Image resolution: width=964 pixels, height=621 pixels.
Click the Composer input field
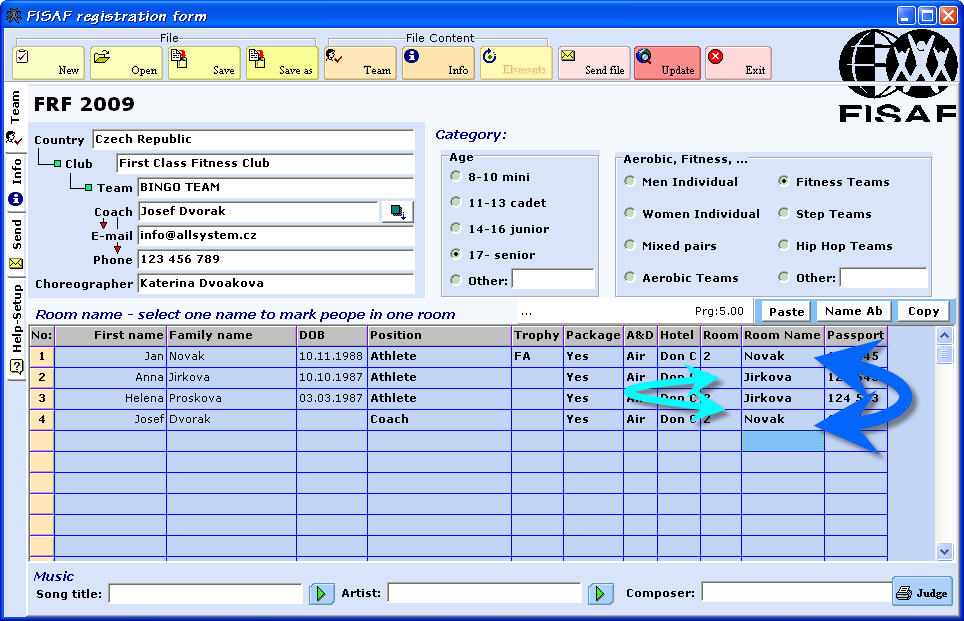pyautogui.click(x=797, y=593)
